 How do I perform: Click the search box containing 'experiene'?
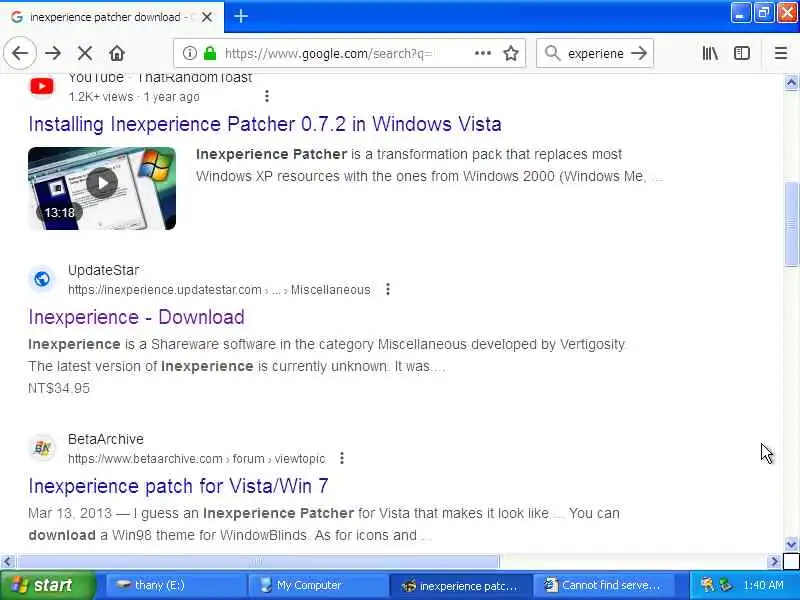595,53
